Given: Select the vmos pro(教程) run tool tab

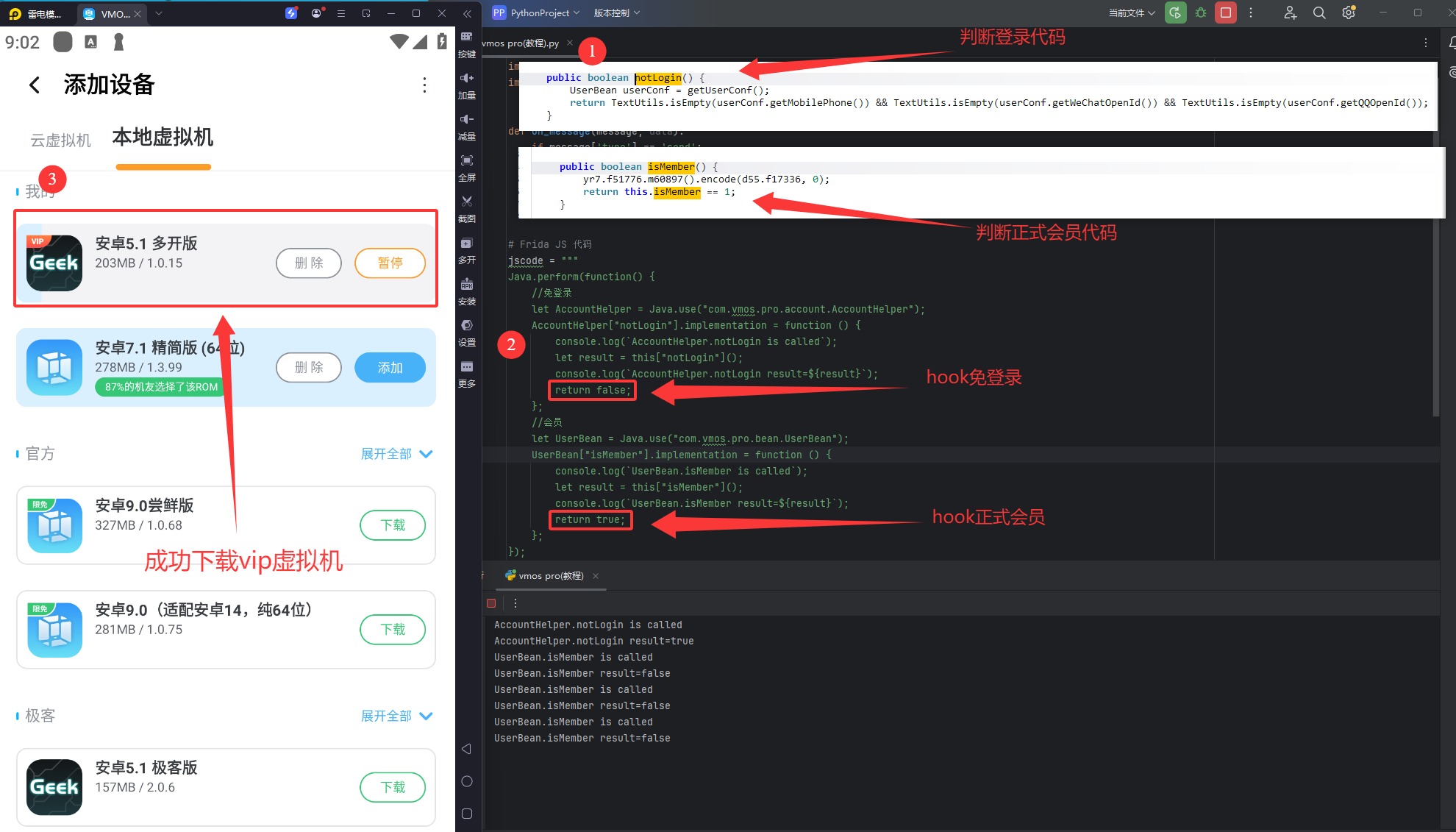Looking at the screenshot, I should tap(551, 576).
